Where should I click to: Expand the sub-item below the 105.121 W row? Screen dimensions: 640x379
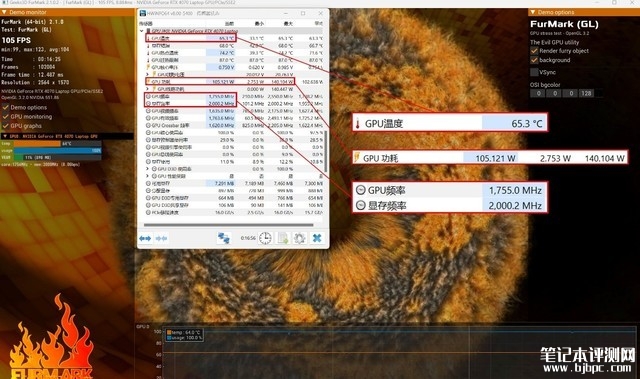click(147, 89)
